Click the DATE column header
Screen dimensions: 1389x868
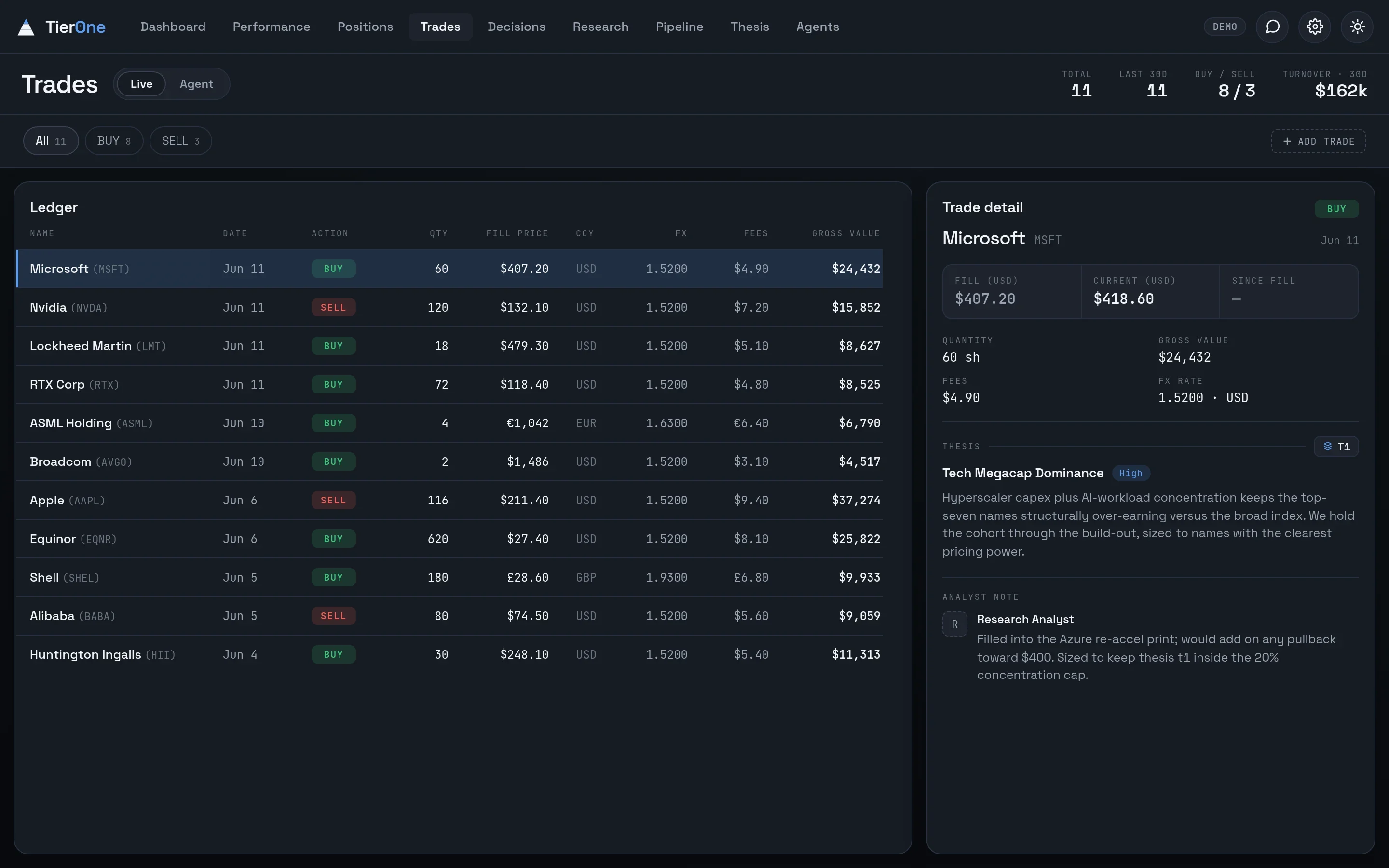(235, 233)
